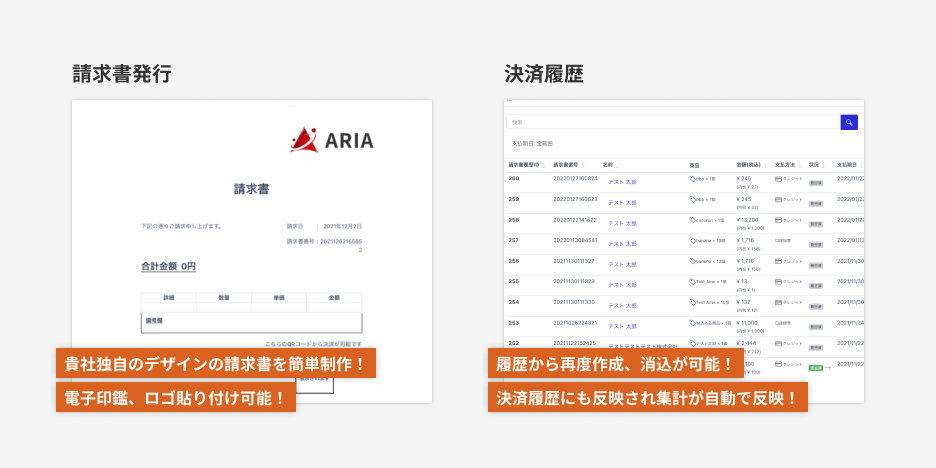Sort by 支払方法 column arrow

(799, 165)
